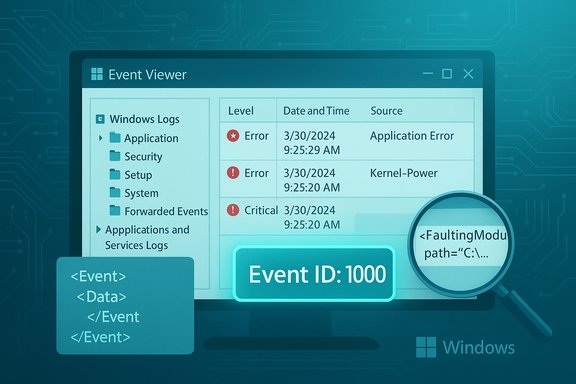Click the Windows logo at bottom right

pos(426,347)
